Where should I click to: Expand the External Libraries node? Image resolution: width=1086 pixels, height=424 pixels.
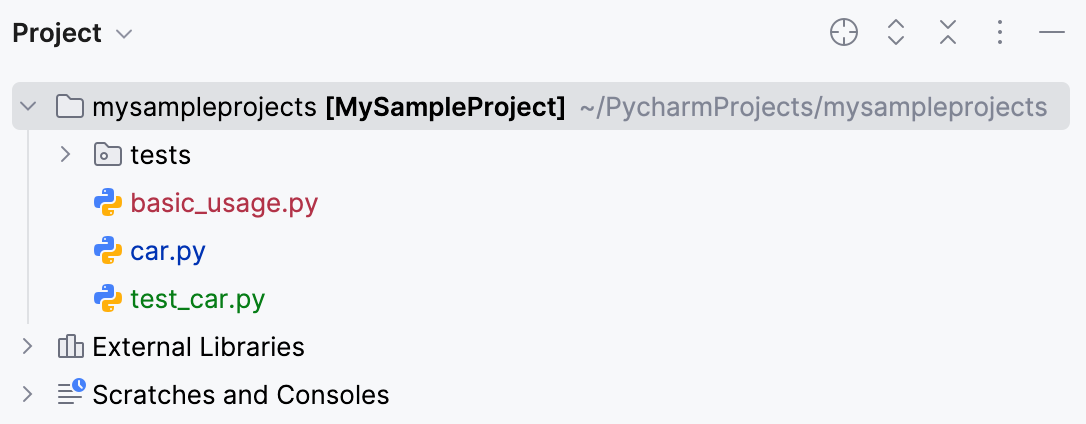[x=28, y=347]
